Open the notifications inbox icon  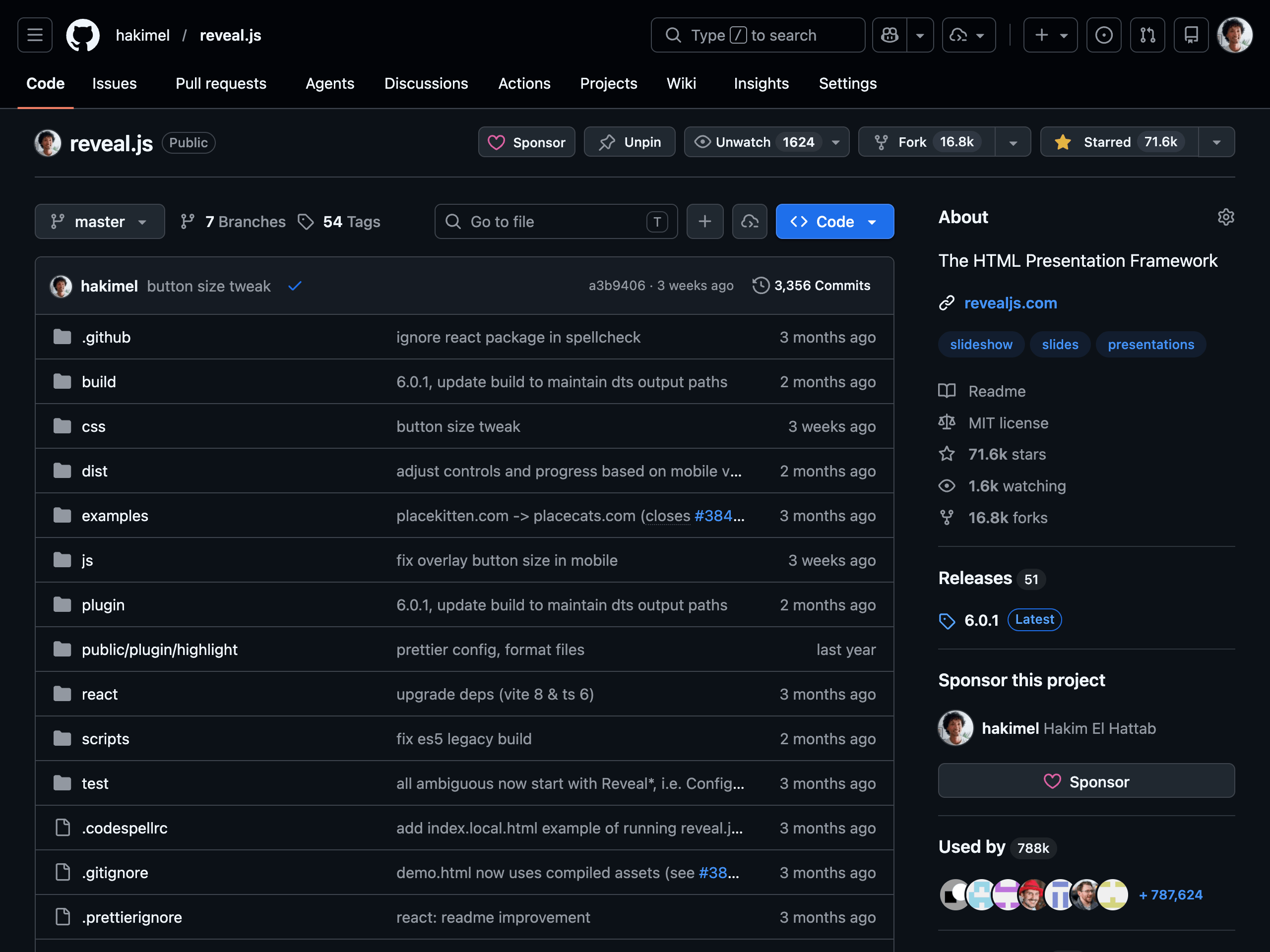1191,35
